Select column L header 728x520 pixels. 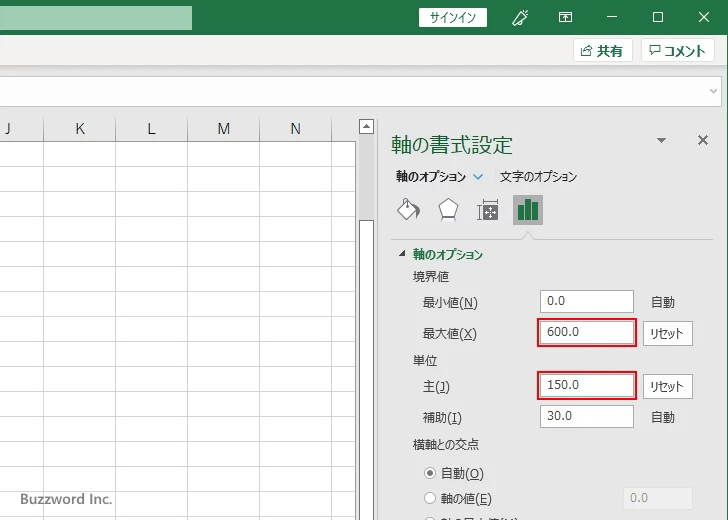click(151, 129)
